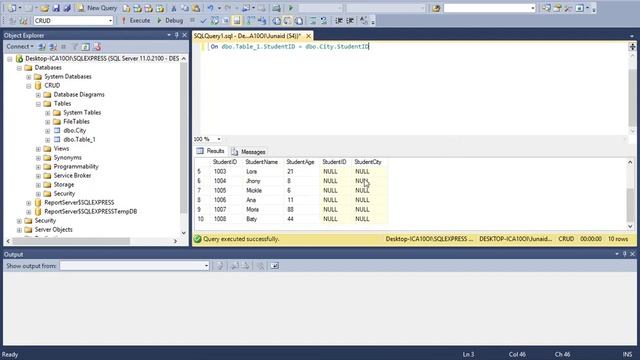
Task: Toggle the highlighted IntelliSense Enabled button
Action: click(237, 20)
